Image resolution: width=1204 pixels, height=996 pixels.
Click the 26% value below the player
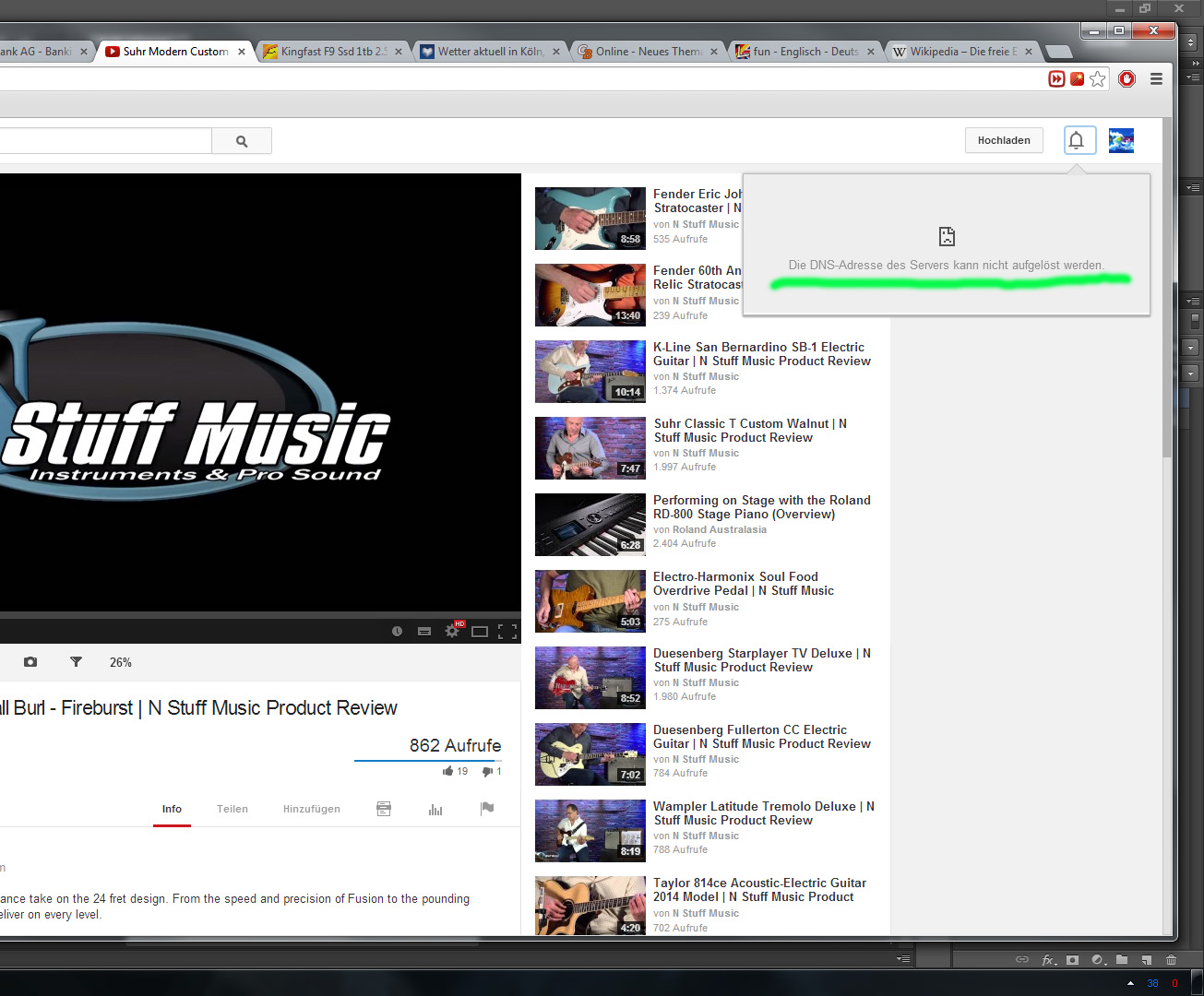point(121,662)
